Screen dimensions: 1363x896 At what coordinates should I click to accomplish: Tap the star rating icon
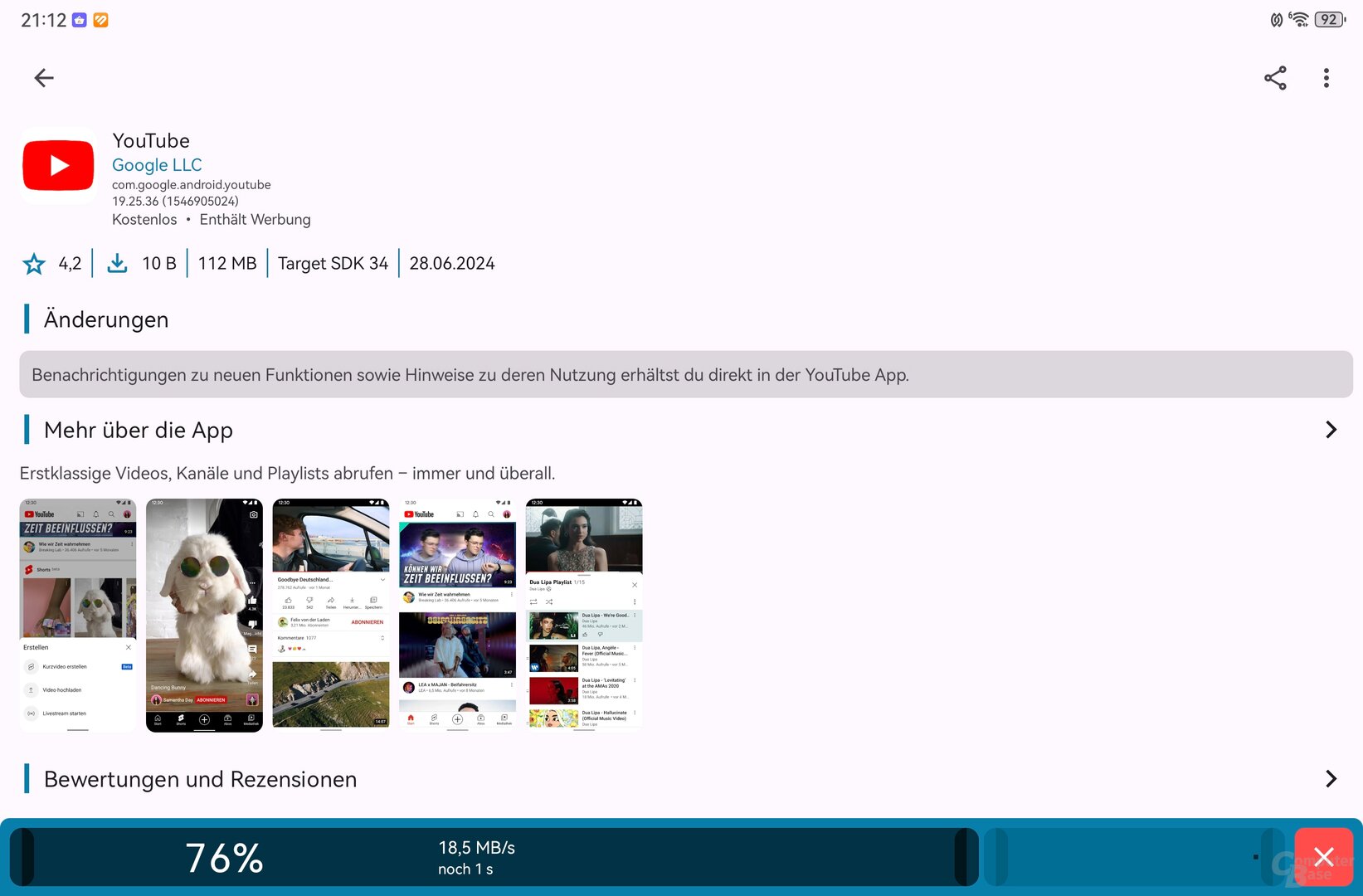(34, 264)
